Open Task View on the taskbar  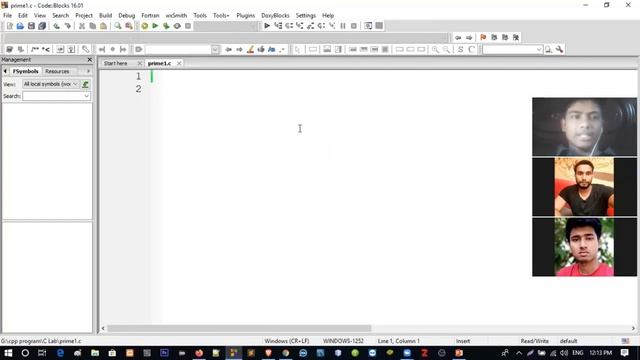[x=42, y=353]
